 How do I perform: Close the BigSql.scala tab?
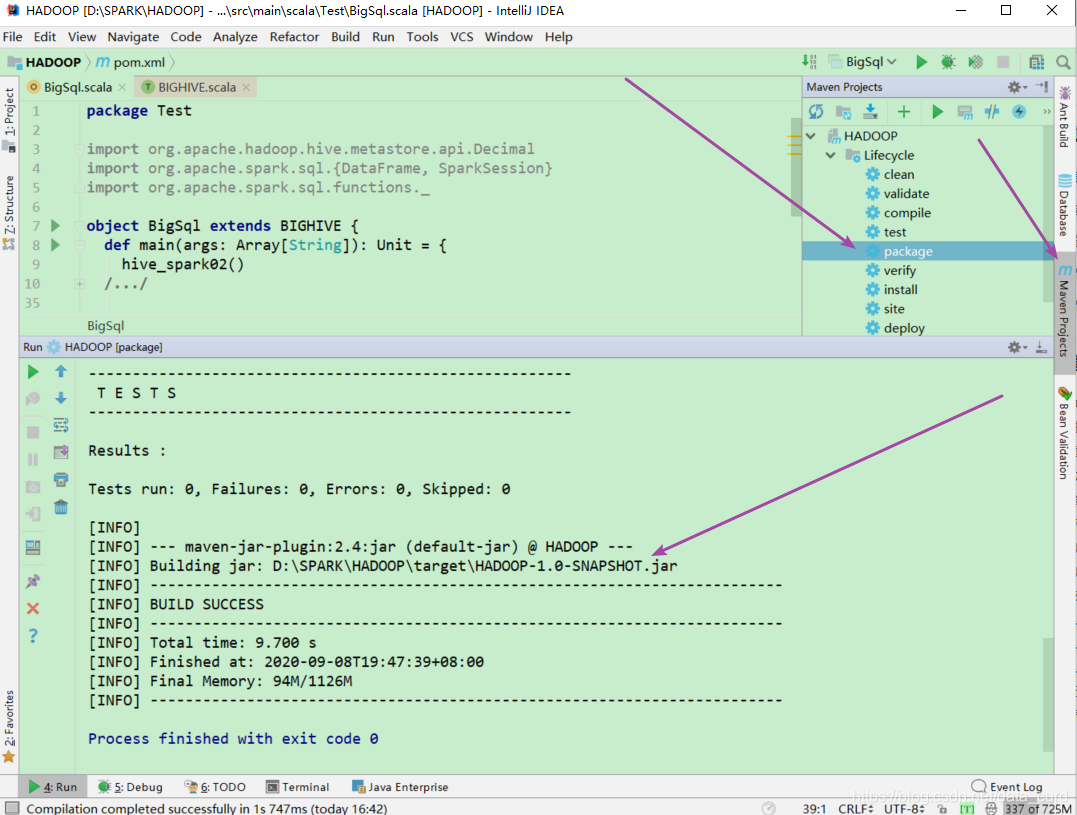click(122, 87)
